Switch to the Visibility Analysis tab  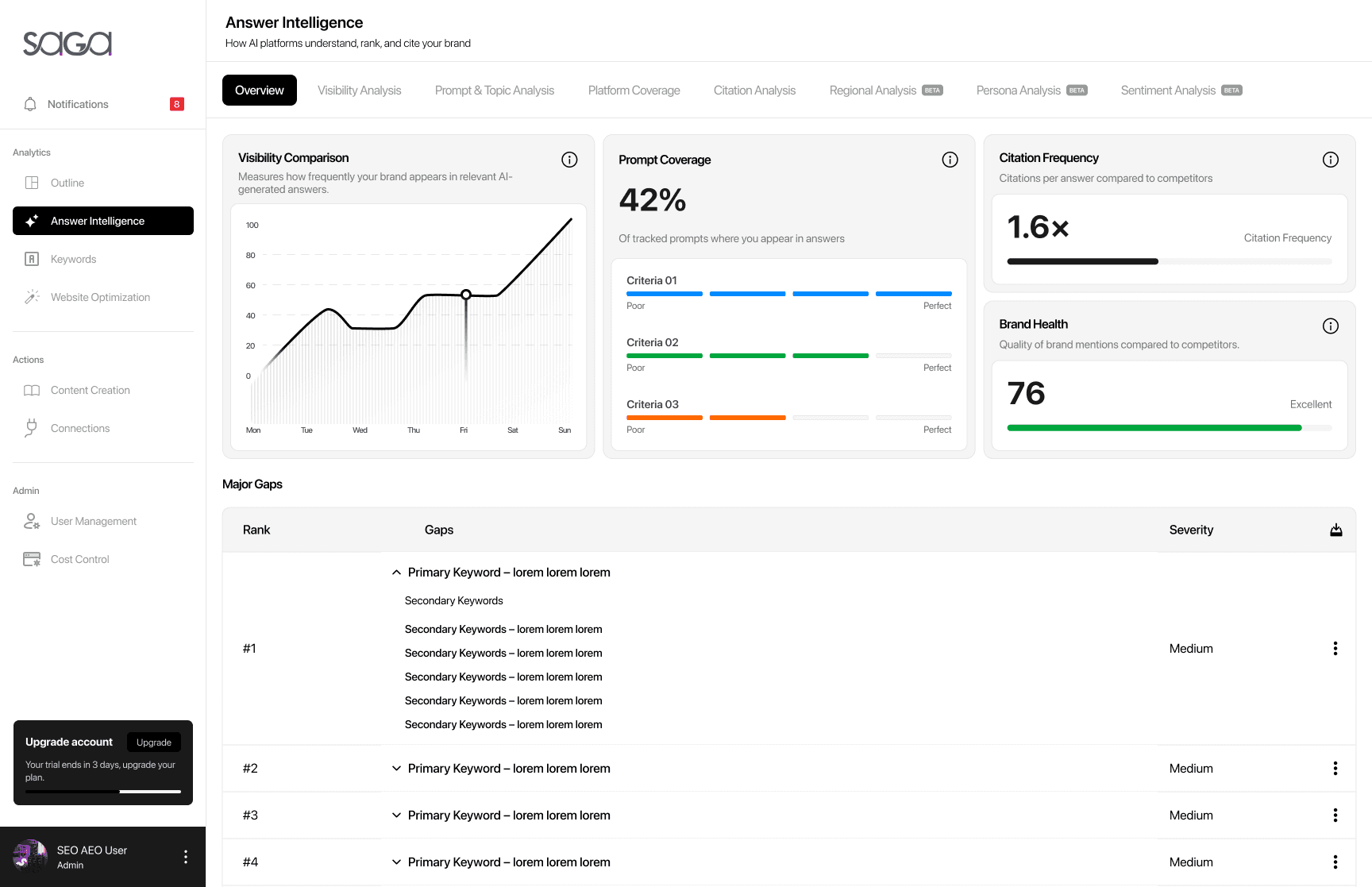click(x=360, y=91)
